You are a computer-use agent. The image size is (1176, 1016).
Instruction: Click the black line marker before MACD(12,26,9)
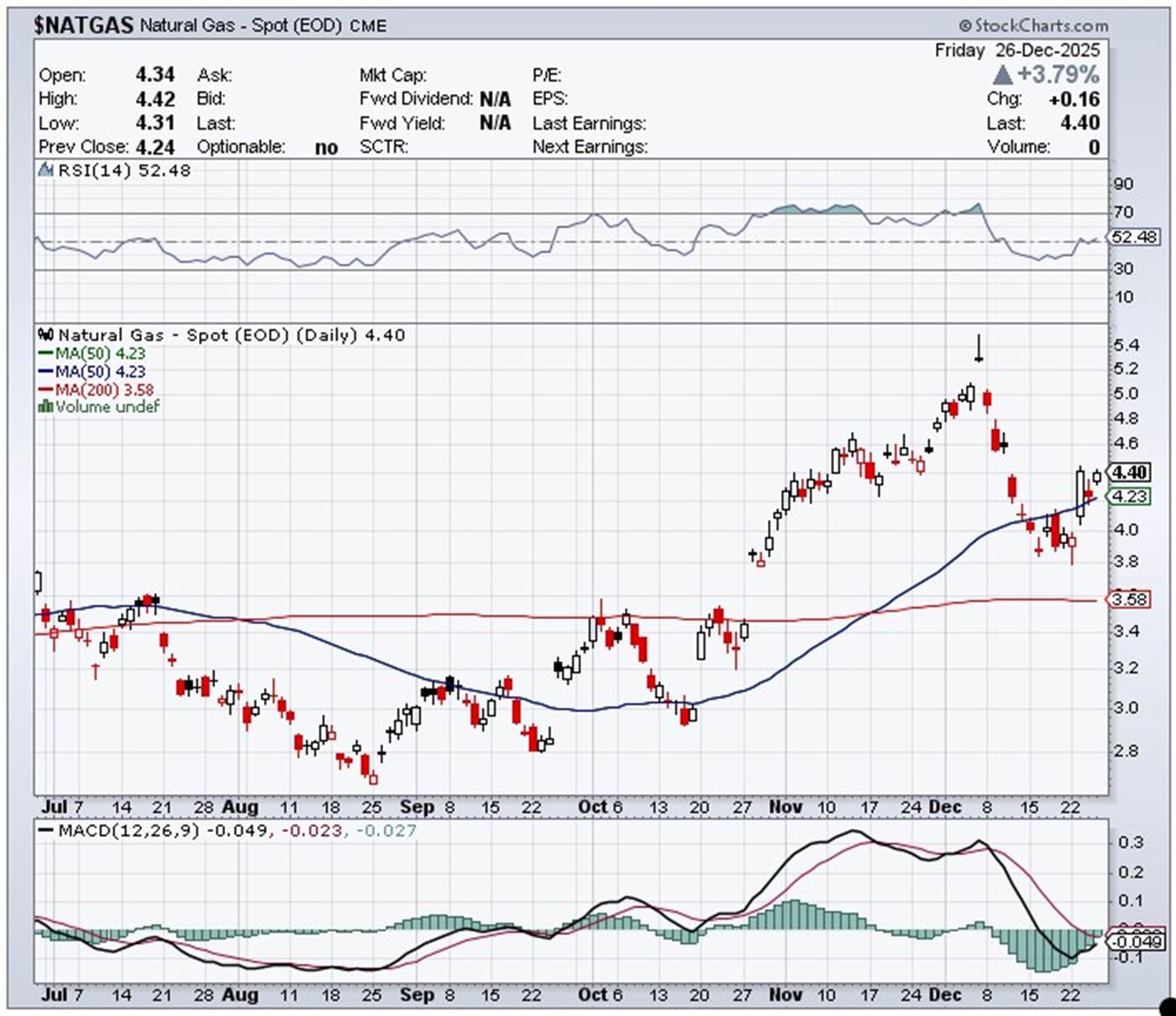click(x=46, y=830)
